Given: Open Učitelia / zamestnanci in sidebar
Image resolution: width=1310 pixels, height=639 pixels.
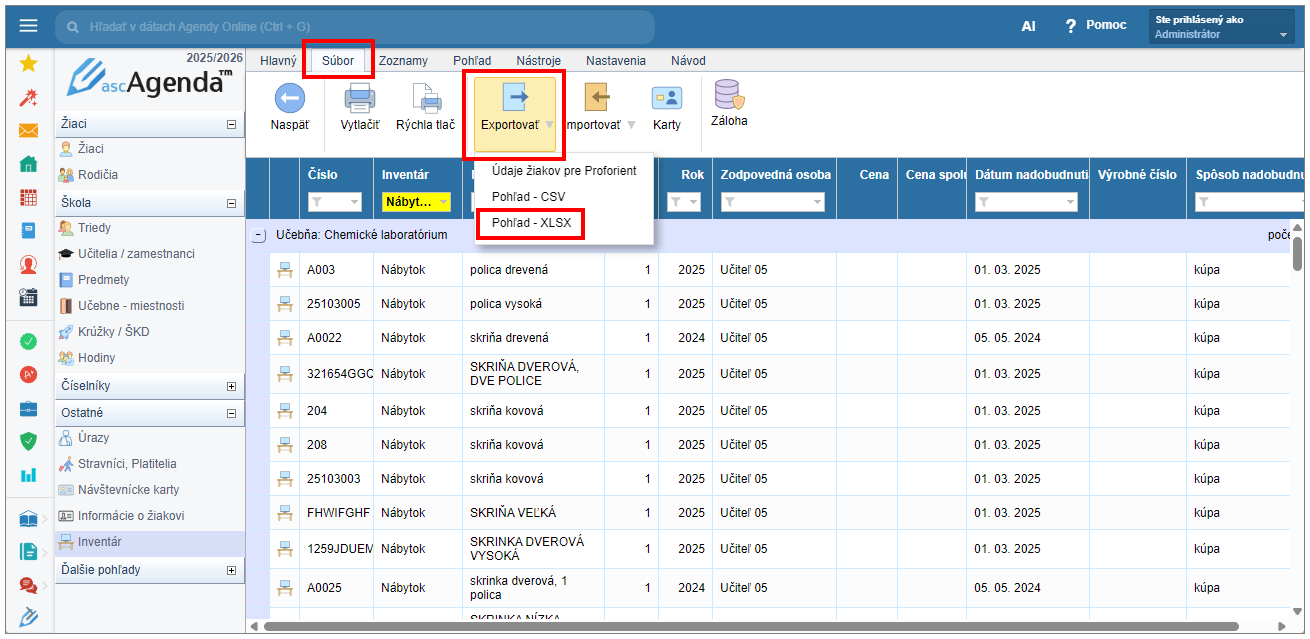Looking at the screenshot, I should click(x=136, y=254).
